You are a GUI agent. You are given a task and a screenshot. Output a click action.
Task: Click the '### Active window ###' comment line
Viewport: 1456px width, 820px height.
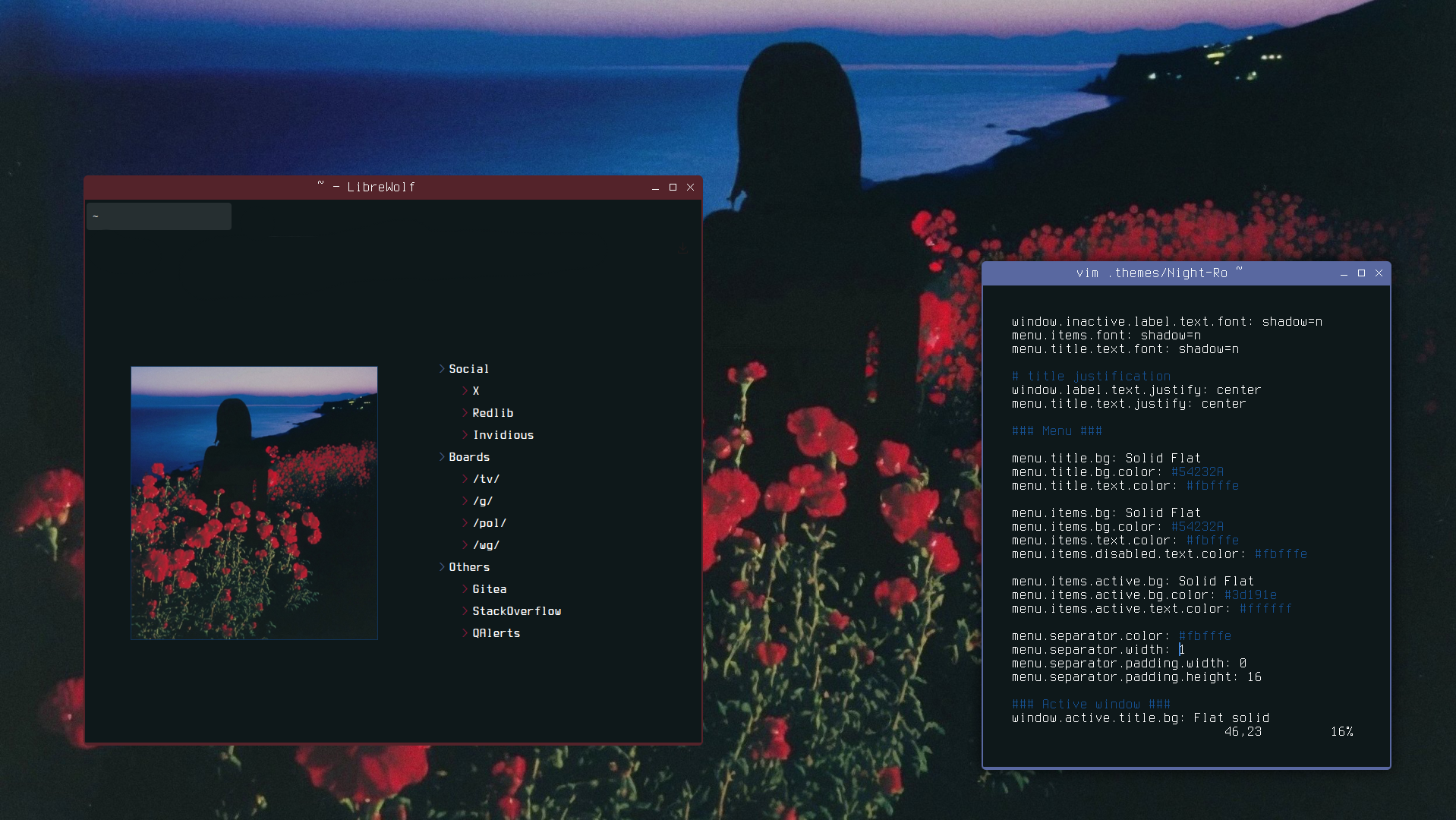[1091, 705]
